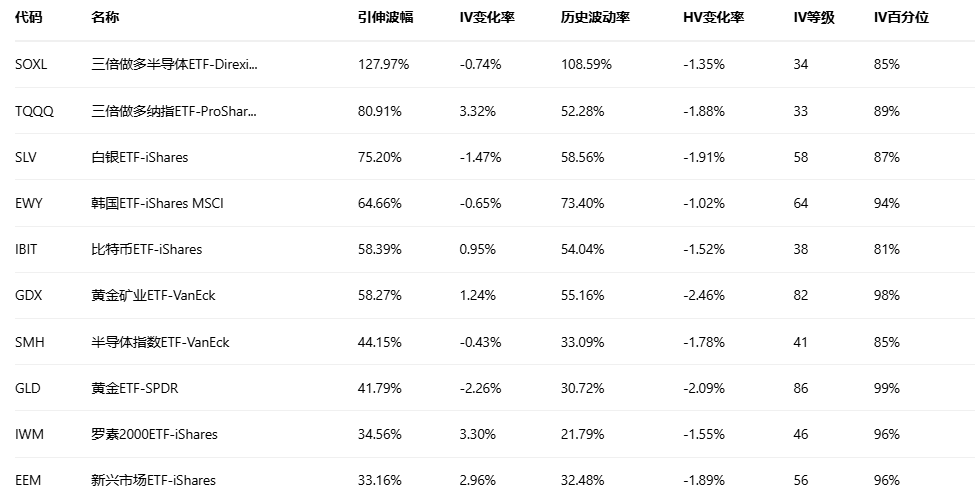980x501 pixels.
Task: Select the SLV ticker code
Action: [x=27, y=157]
